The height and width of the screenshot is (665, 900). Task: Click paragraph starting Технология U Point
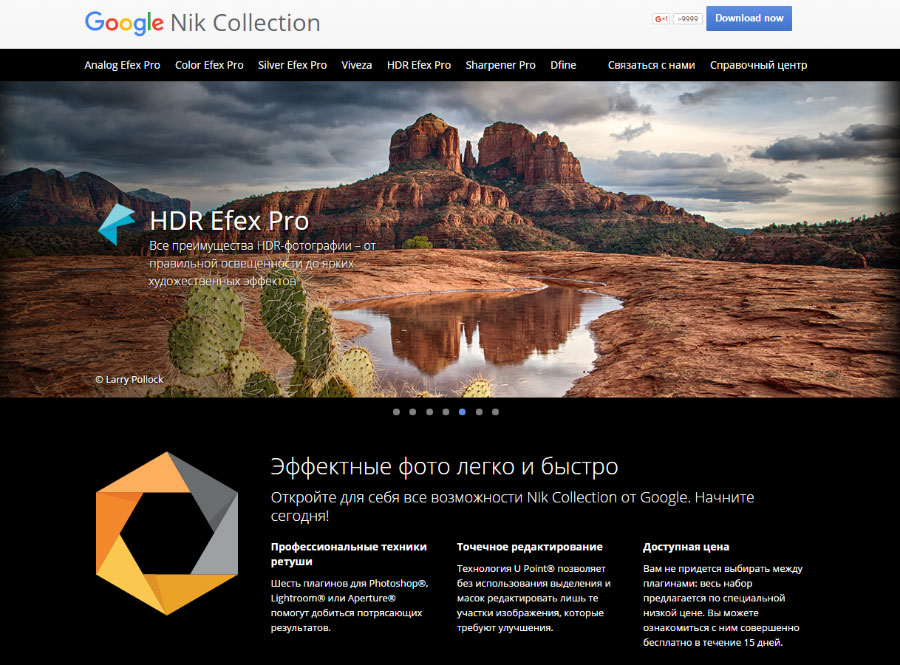pos(534,598)
